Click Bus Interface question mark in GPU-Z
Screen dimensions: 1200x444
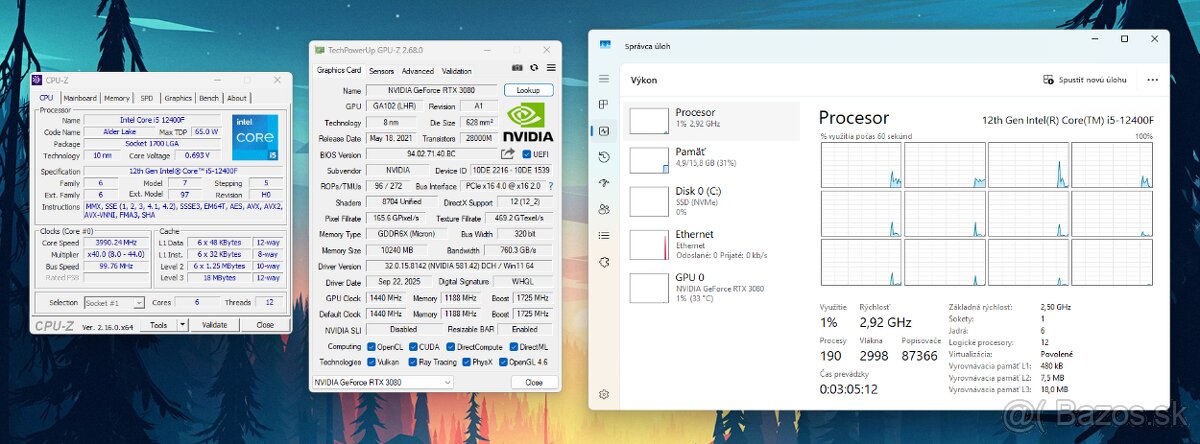pyautogui.click(x=550, y=186)
